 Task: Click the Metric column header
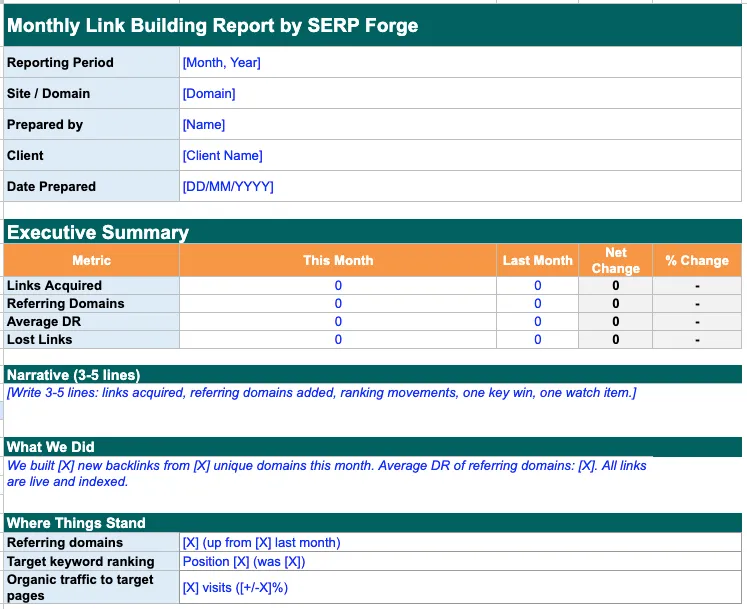pos(91,260)
